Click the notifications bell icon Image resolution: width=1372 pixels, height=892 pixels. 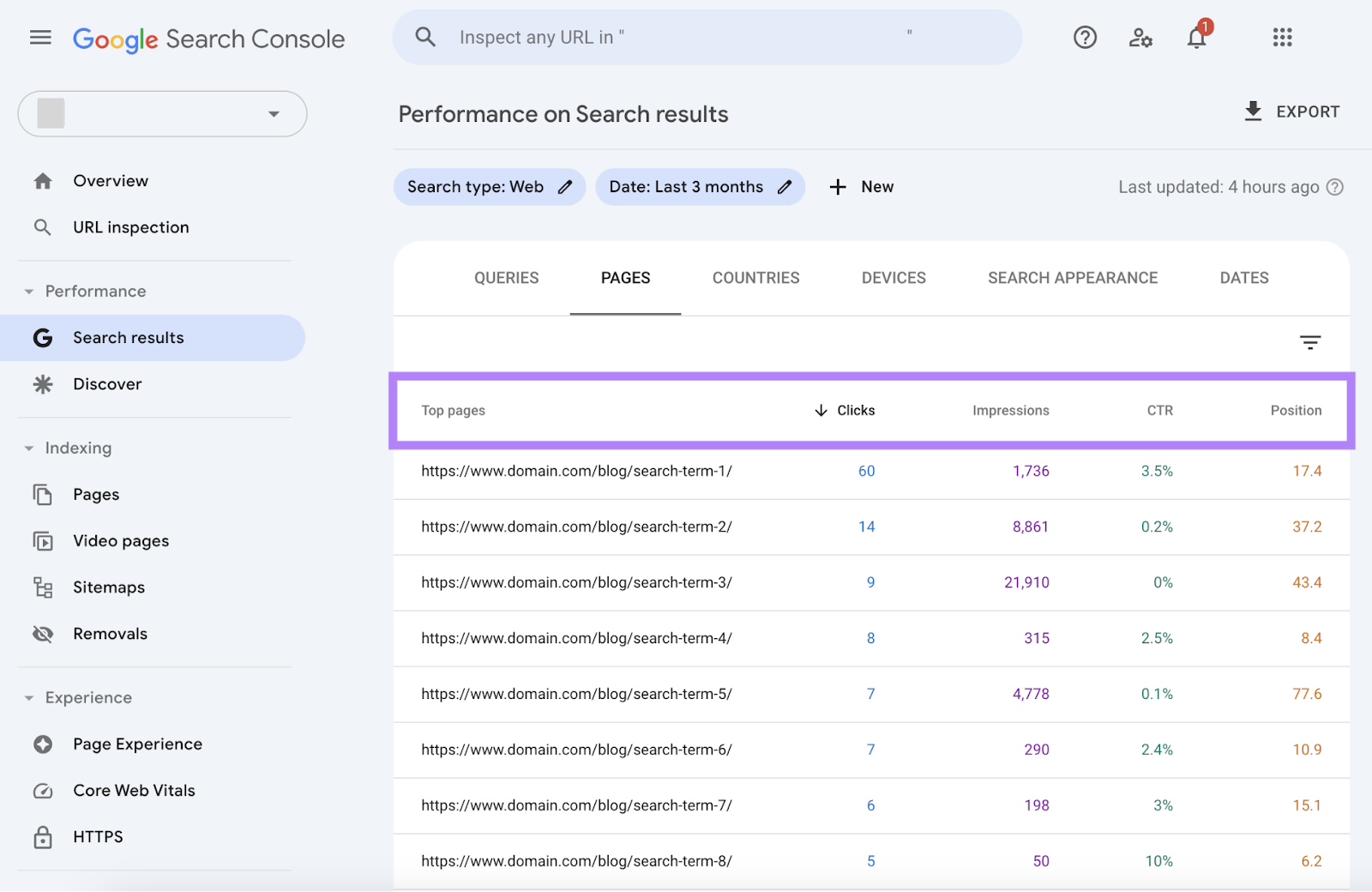coord(1196,38)
